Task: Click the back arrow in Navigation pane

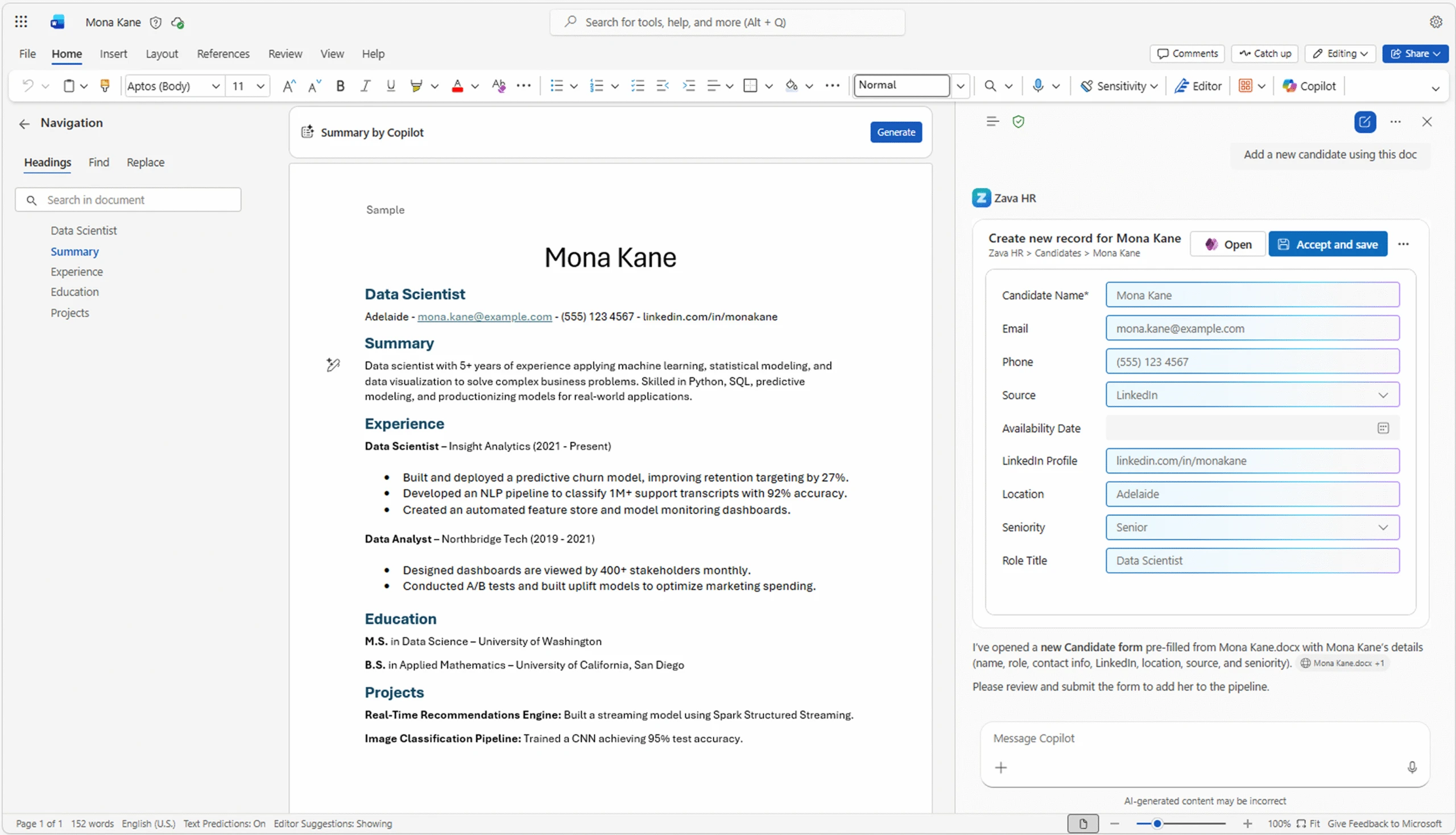Action: [x=24, y=123]
